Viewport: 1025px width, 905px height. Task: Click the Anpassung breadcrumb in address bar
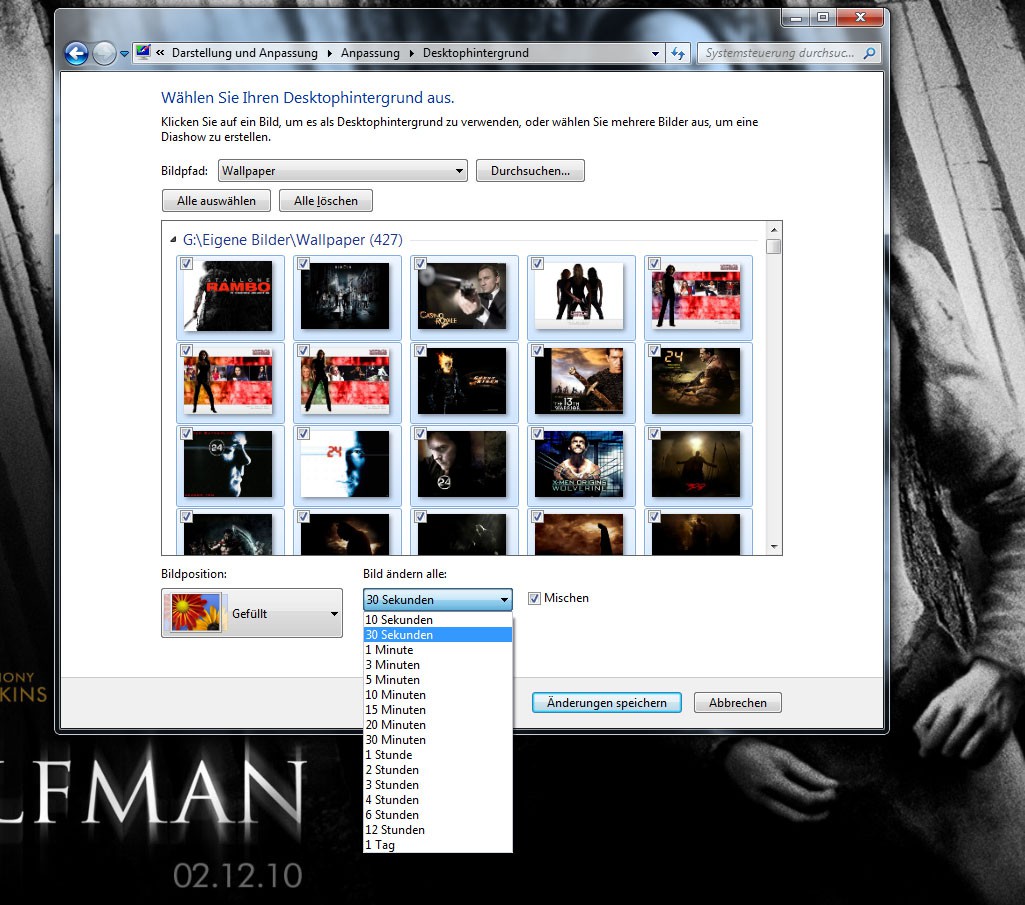pos(369,53)
